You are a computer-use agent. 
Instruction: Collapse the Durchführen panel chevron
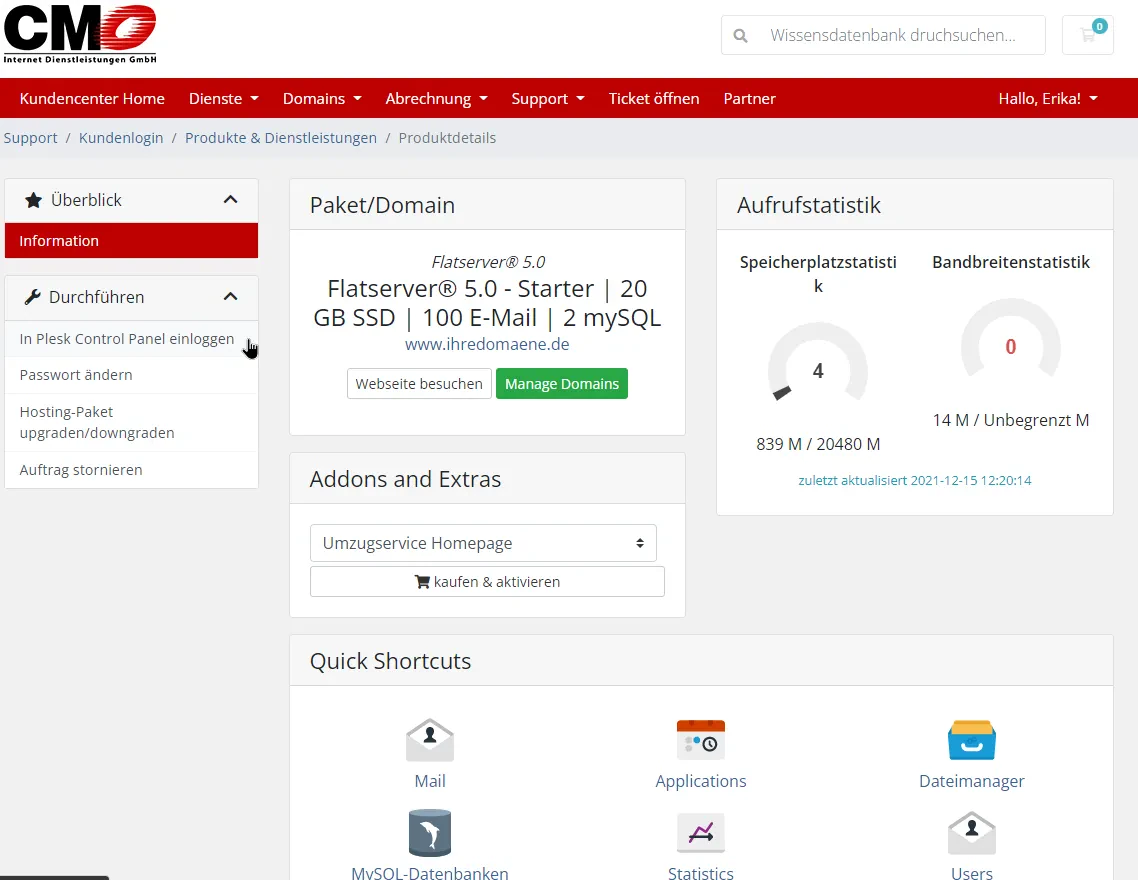coord(231,296)
